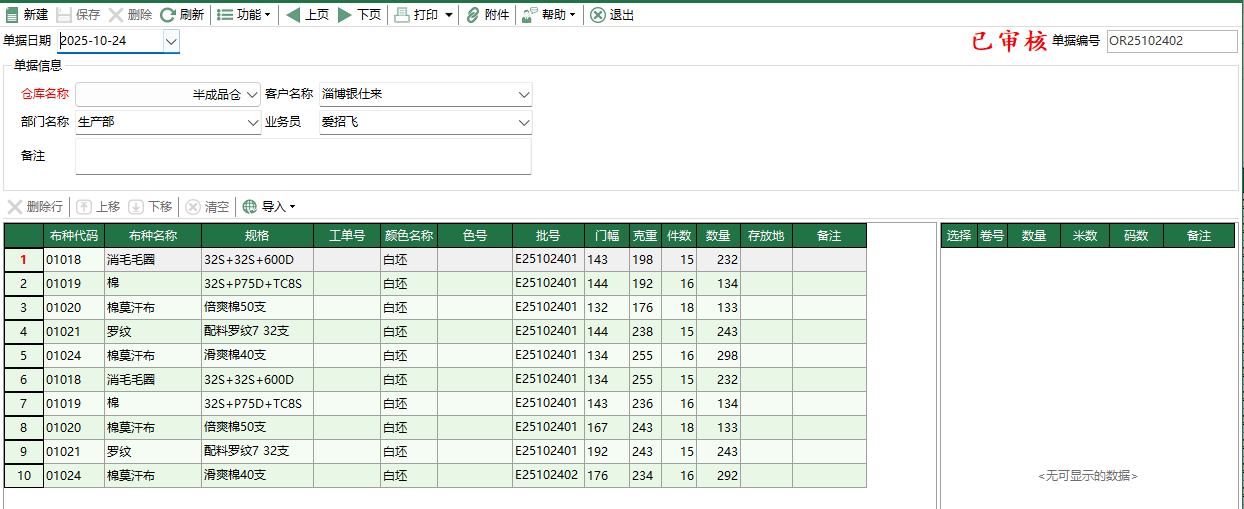Expand the 部门名称 dropdown
Screen dimensions: 1244x509
(251, 123)
